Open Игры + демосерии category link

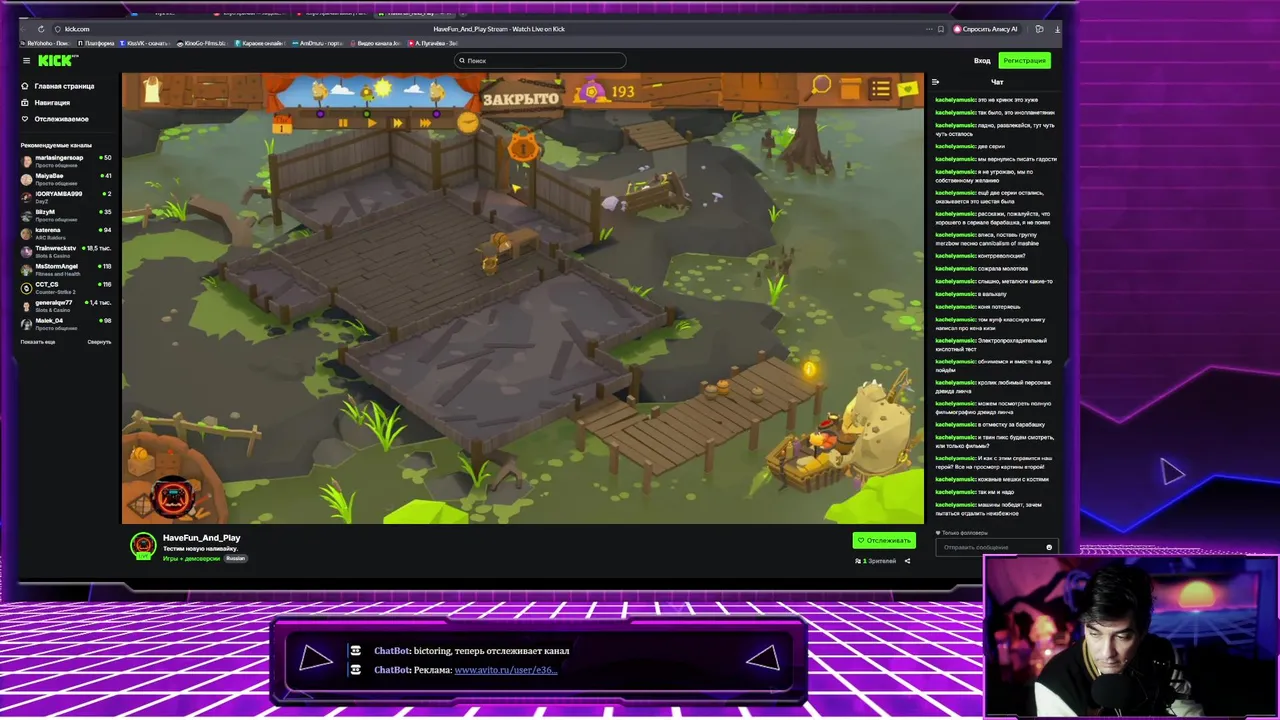[191, 558]
